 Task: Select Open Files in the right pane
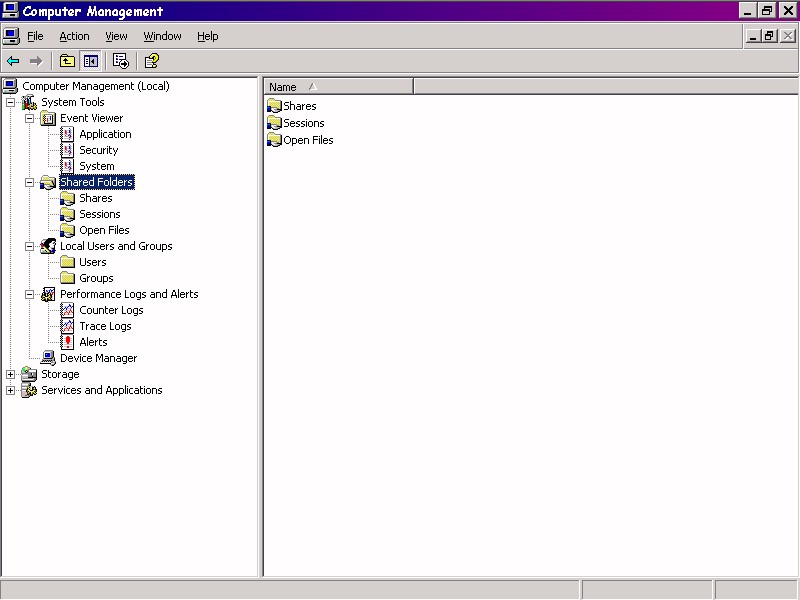tap(308, 140)
